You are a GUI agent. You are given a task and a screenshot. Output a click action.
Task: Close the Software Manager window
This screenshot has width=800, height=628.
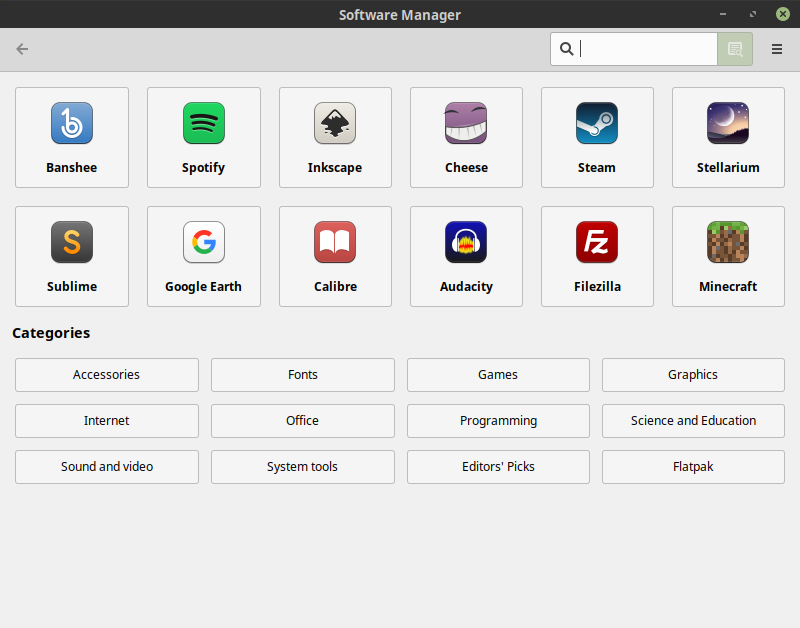click(783, 14)
